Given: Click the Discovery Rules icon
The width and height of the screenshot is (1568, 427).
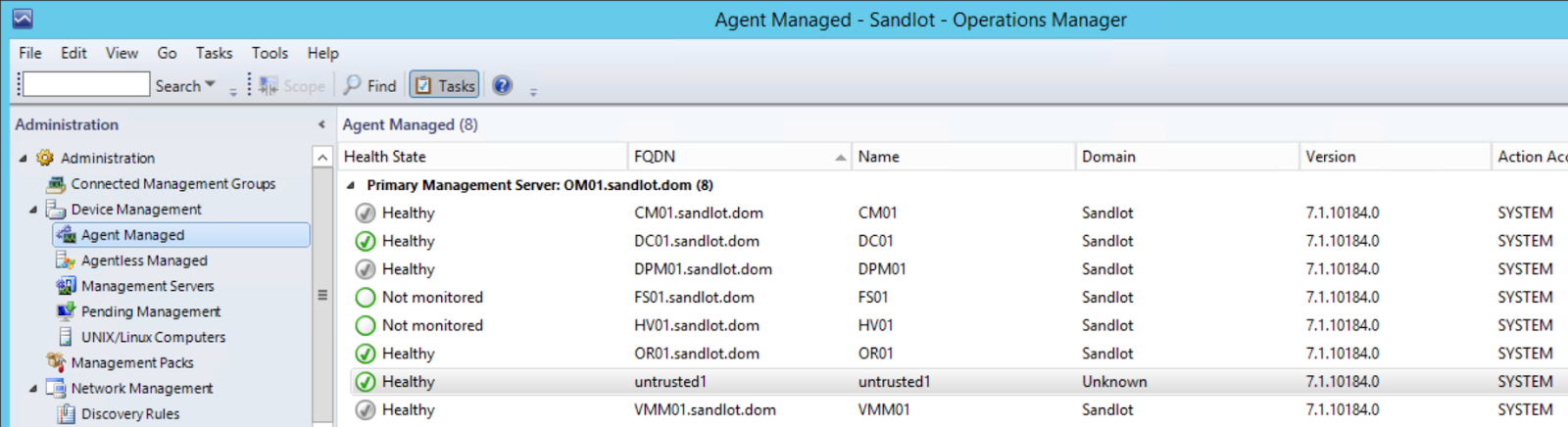Looking at the screenshot, I should [66, 414].
